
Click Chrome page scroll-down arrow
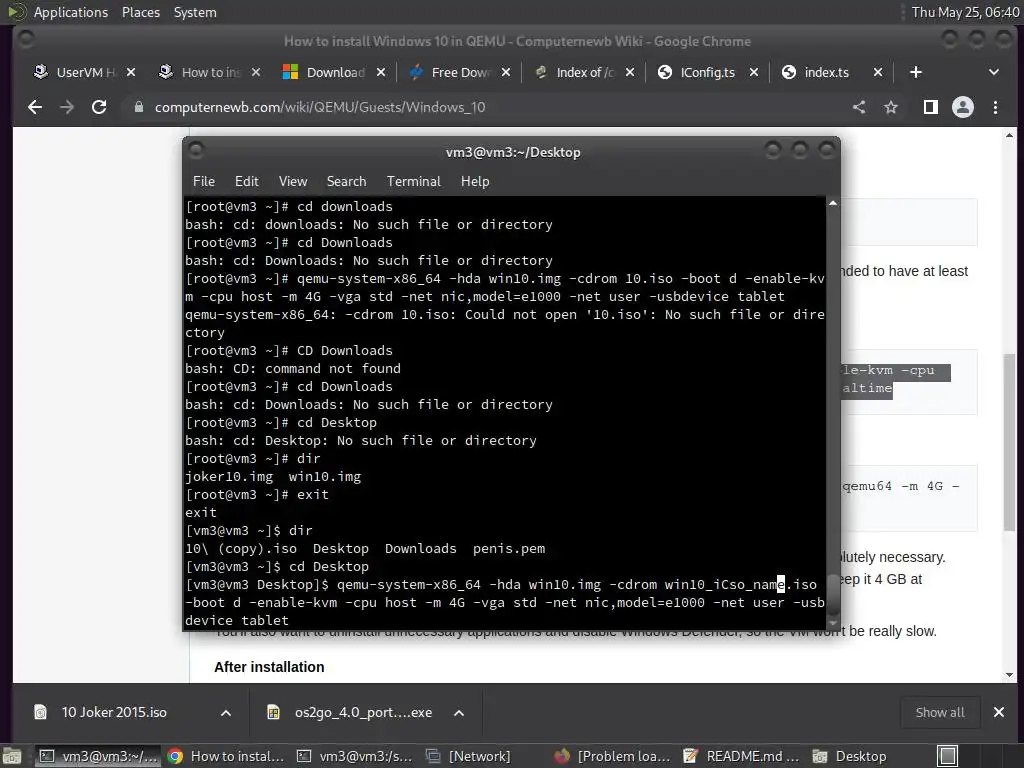coord(1010,675)
